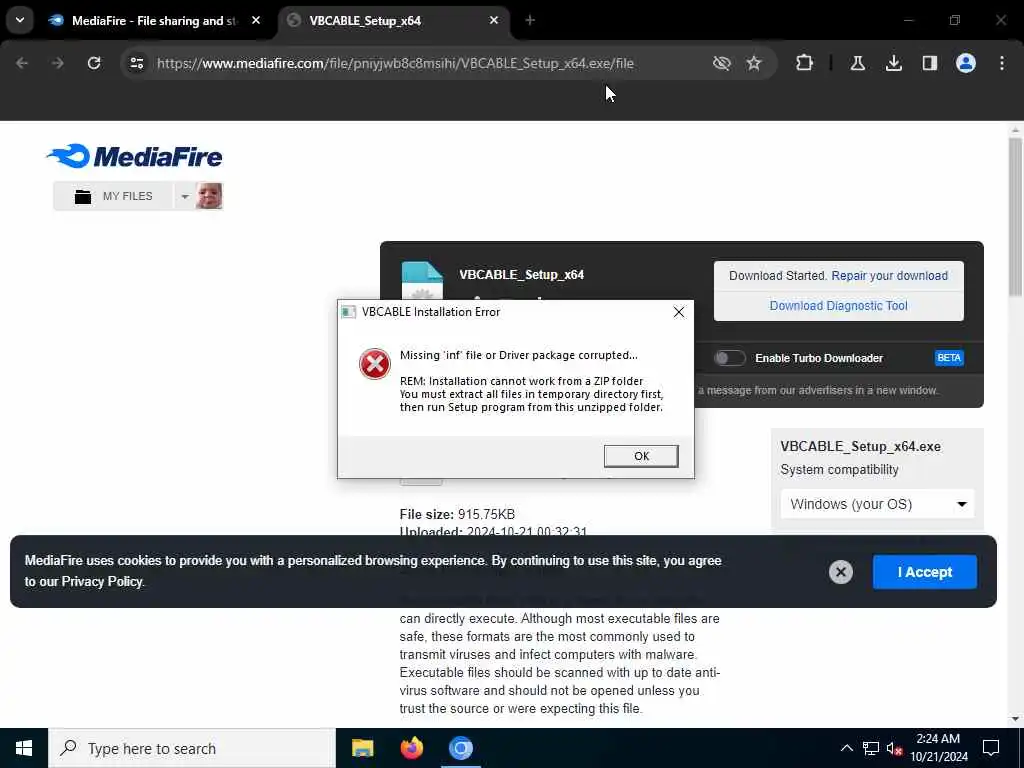Click the MediaFire account avatar photo
The image size is (1024, 768).
tap(210, 197)
